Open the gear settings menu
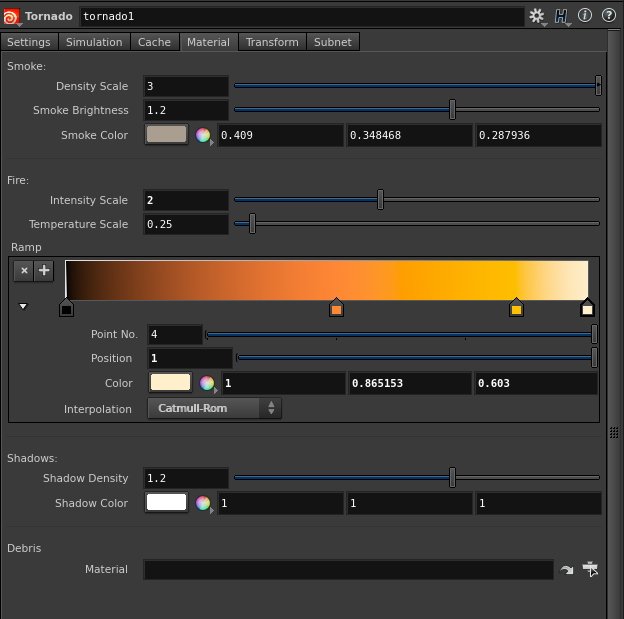The image size is (624, 619). pyautogui.click(x=537, y=16)
